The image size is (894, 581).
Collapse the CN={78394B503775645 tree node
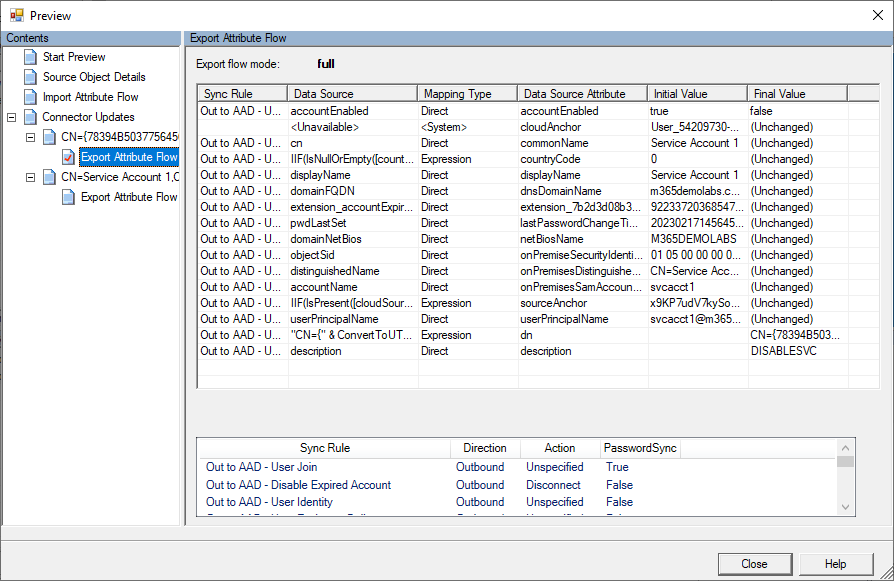30,137
